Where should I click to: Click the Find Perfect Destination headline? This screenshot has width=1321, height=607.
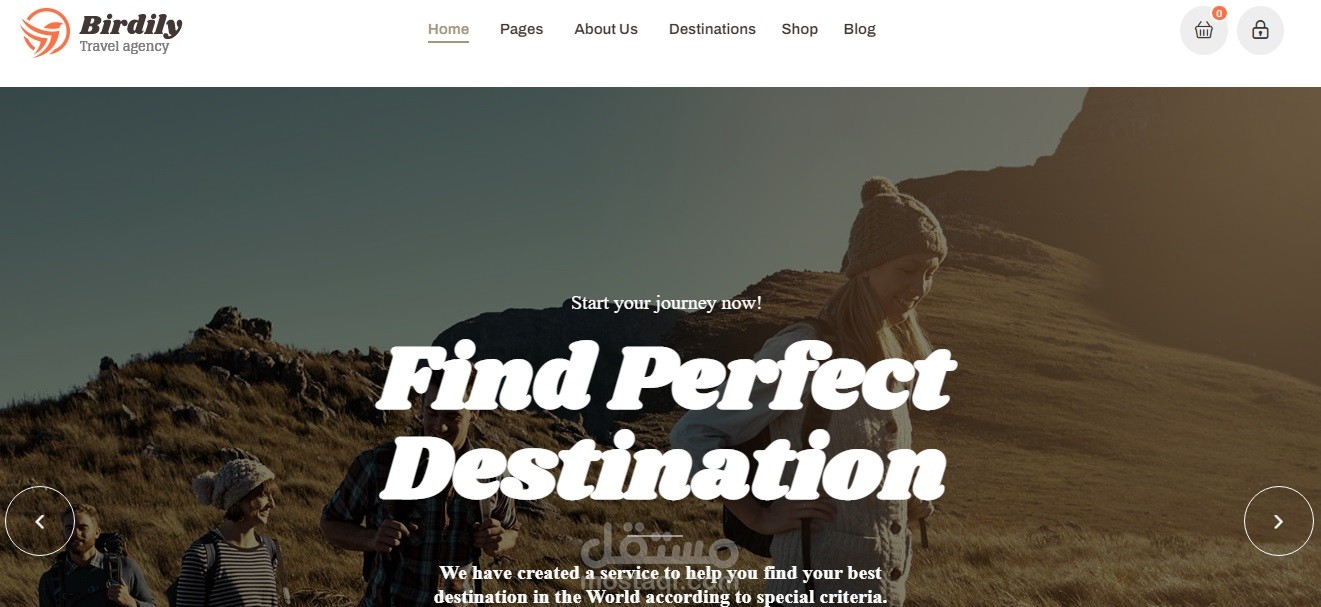(x=665, y=422)
